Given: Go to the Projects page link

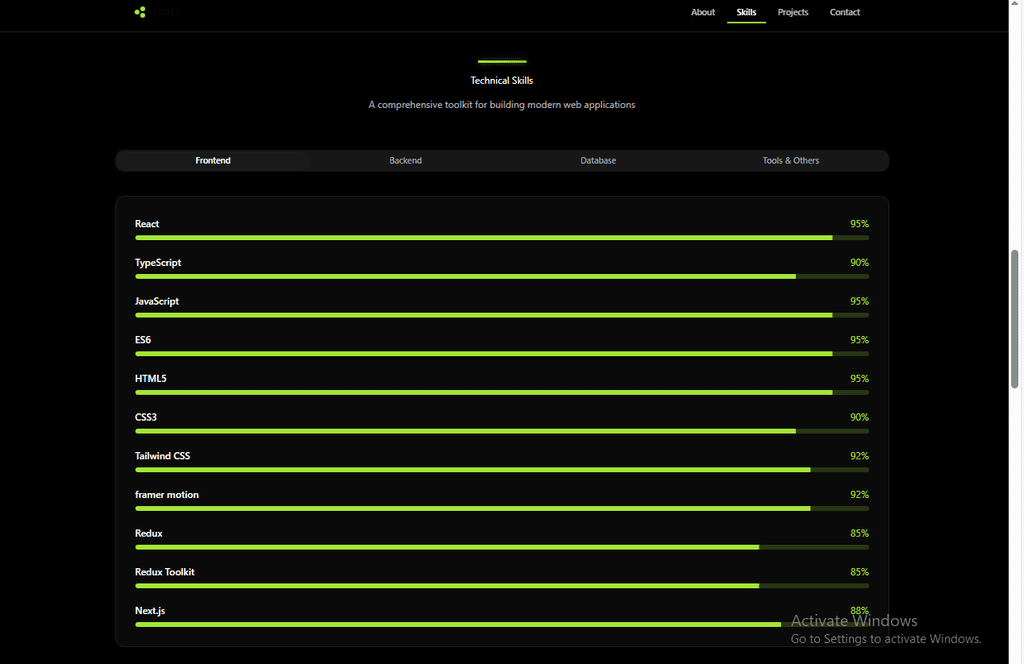Looking at the screenshot, I should 793,12.
